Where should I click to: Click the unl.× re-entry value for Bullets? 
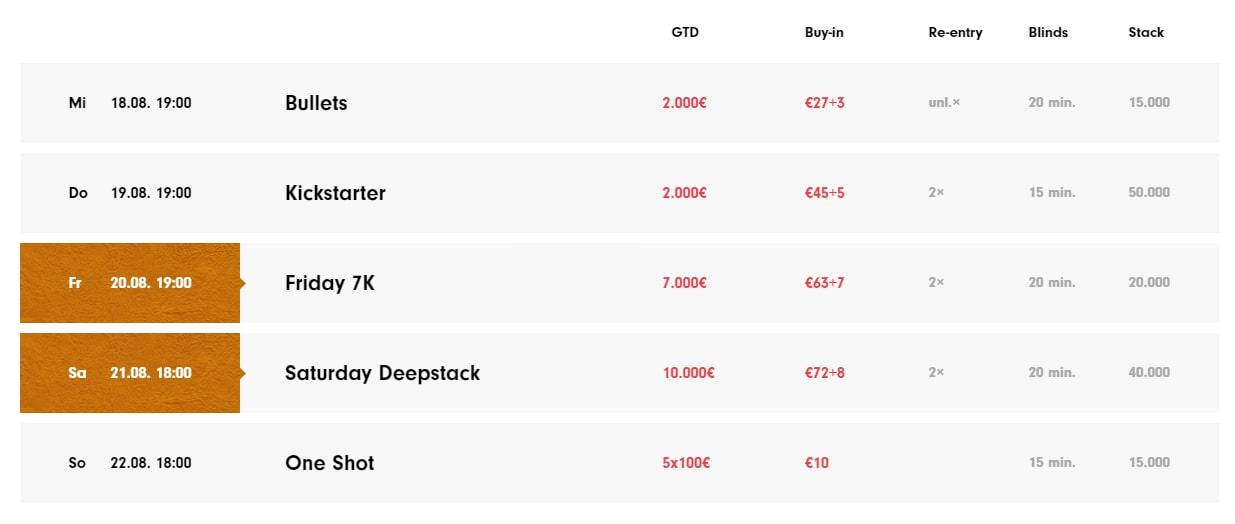click(944, 103)
